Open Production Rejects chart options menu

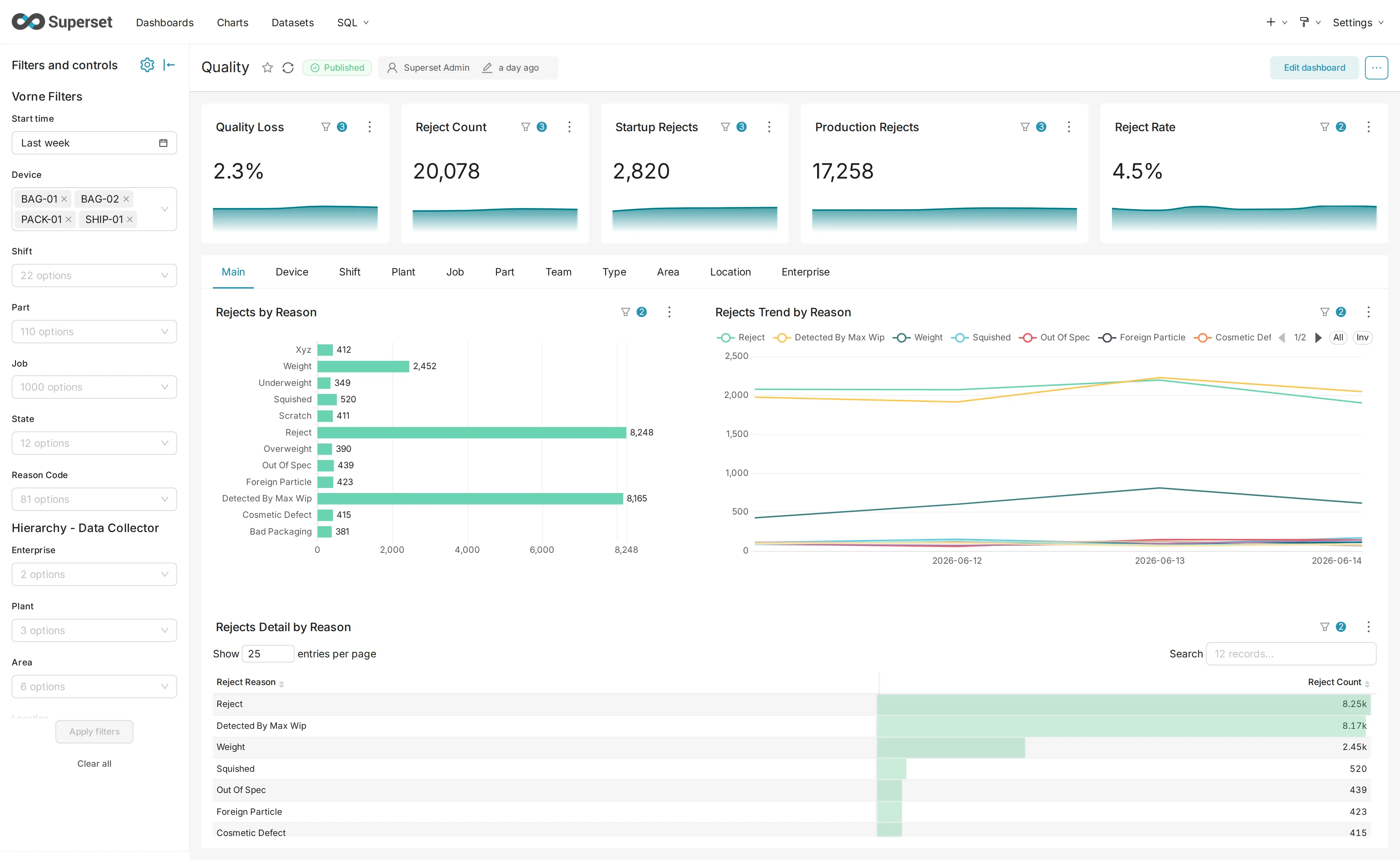click(1069, 127)
